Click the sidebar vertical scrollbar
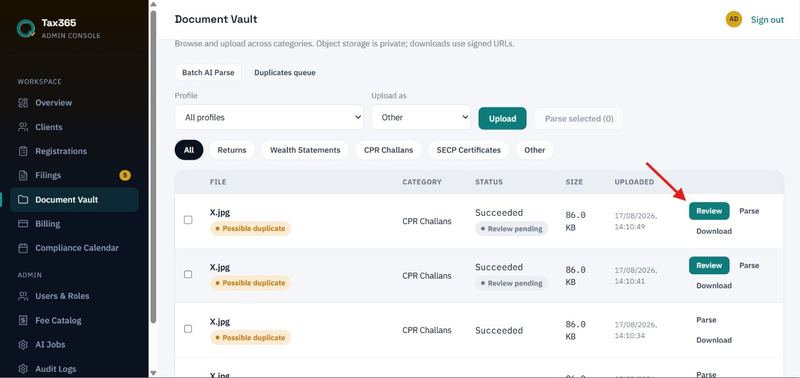Viewport: 800px width, 378px height. tap(154, 166)
